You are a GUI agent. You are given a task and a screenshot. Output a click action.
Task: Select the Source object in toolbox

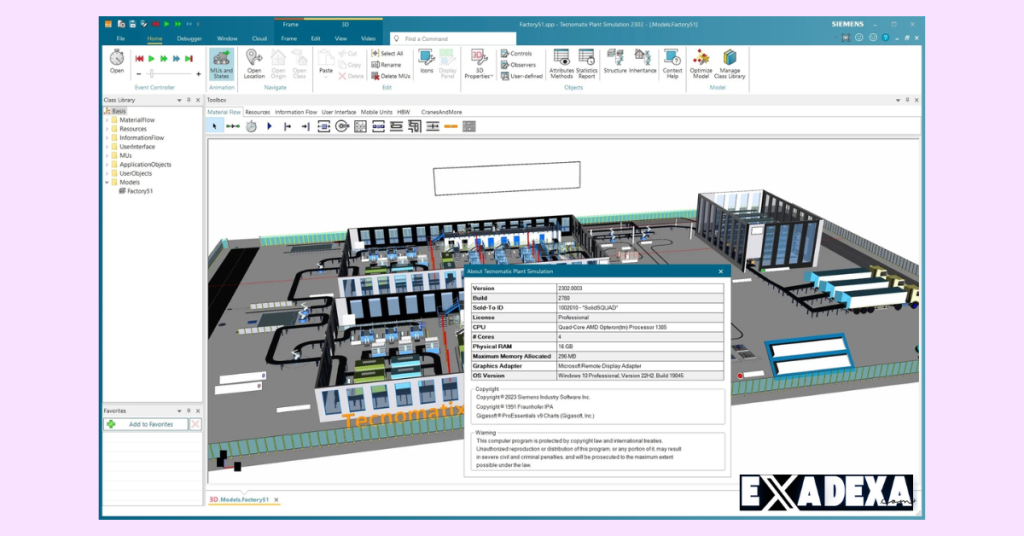click(x=269, y=127)
